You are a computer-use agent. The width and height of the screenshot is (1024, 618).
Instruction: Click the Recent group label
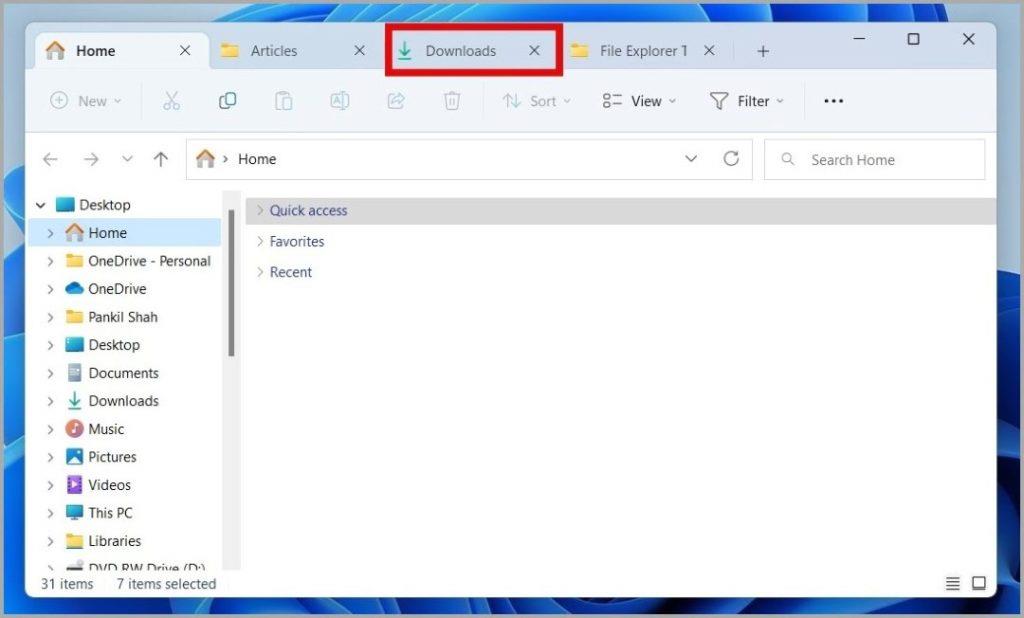point(291,272)
